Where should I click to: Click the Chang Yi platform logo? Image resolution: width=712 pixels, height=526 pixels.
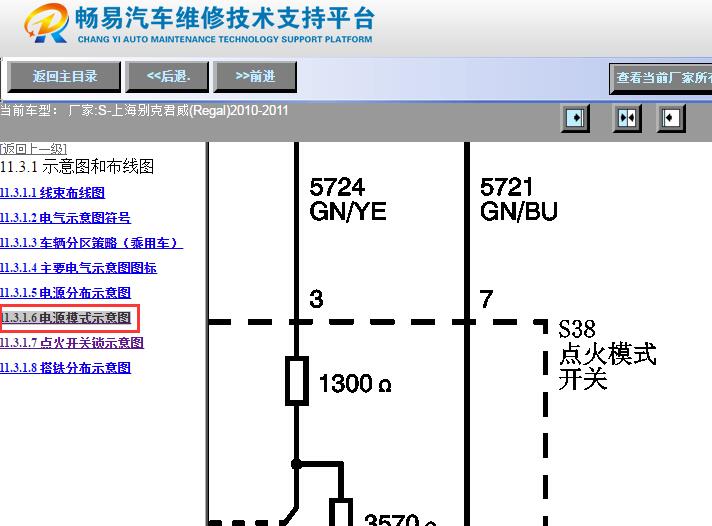(x=46, y=23)
